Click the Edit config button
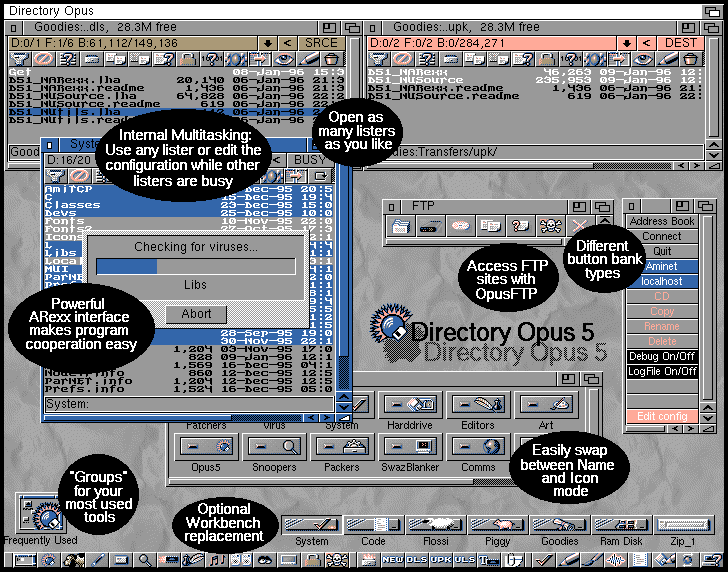The height and width of the screenshot is (572, 728). 662,416
